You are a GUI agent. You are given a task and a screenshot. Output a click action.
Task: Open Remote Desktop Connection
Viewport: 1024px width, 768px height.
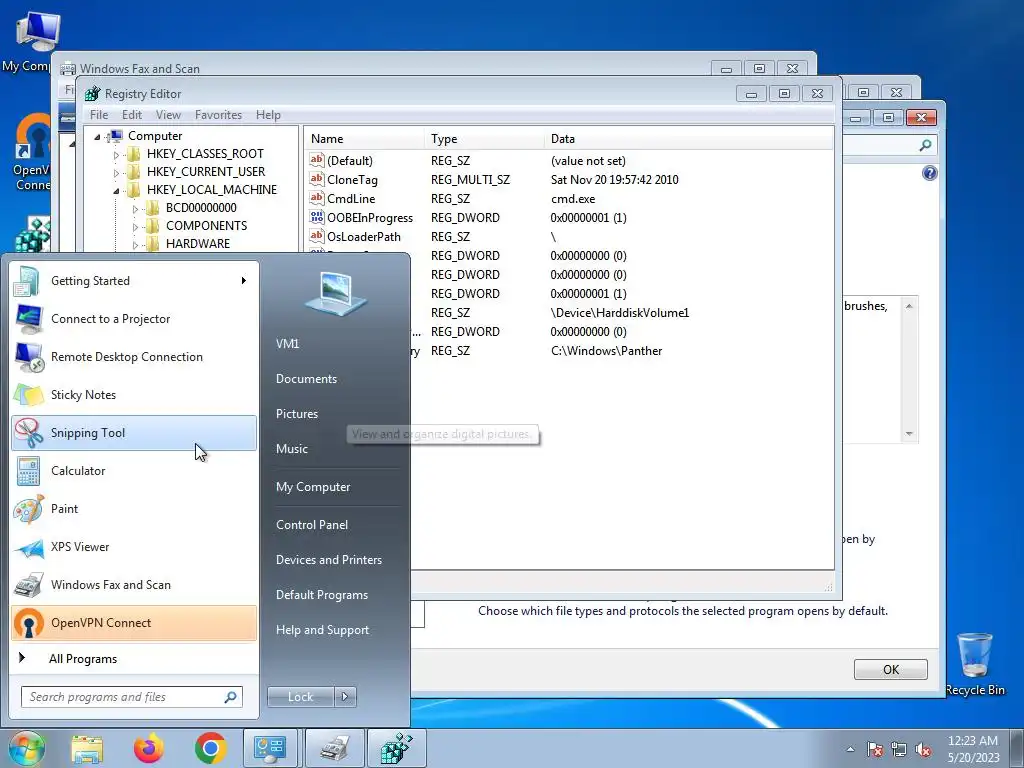134,357
